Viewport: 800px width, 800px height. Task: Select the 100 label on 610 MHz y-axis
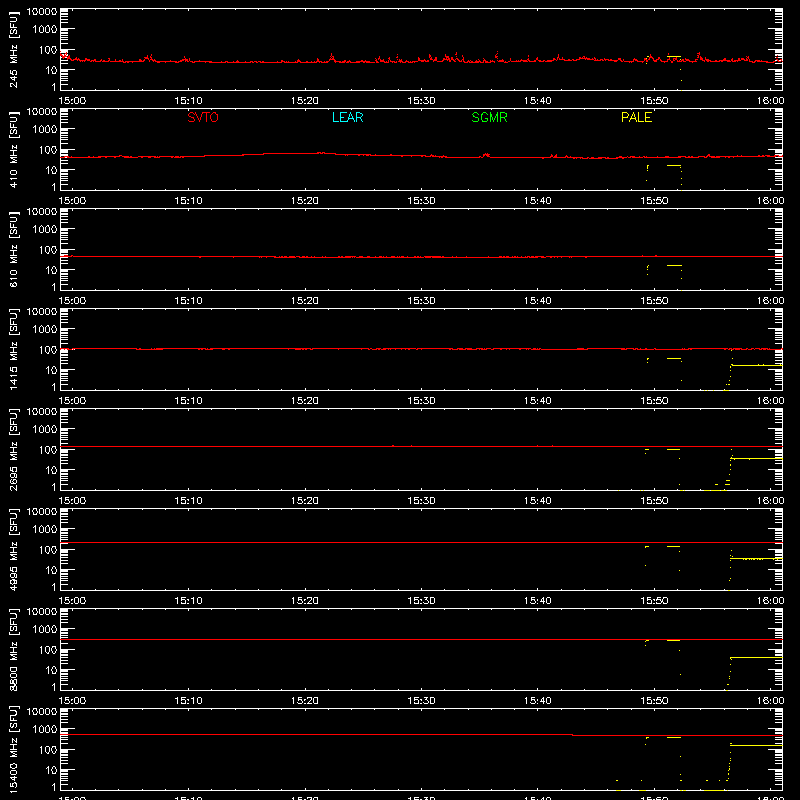click(48, 250)
